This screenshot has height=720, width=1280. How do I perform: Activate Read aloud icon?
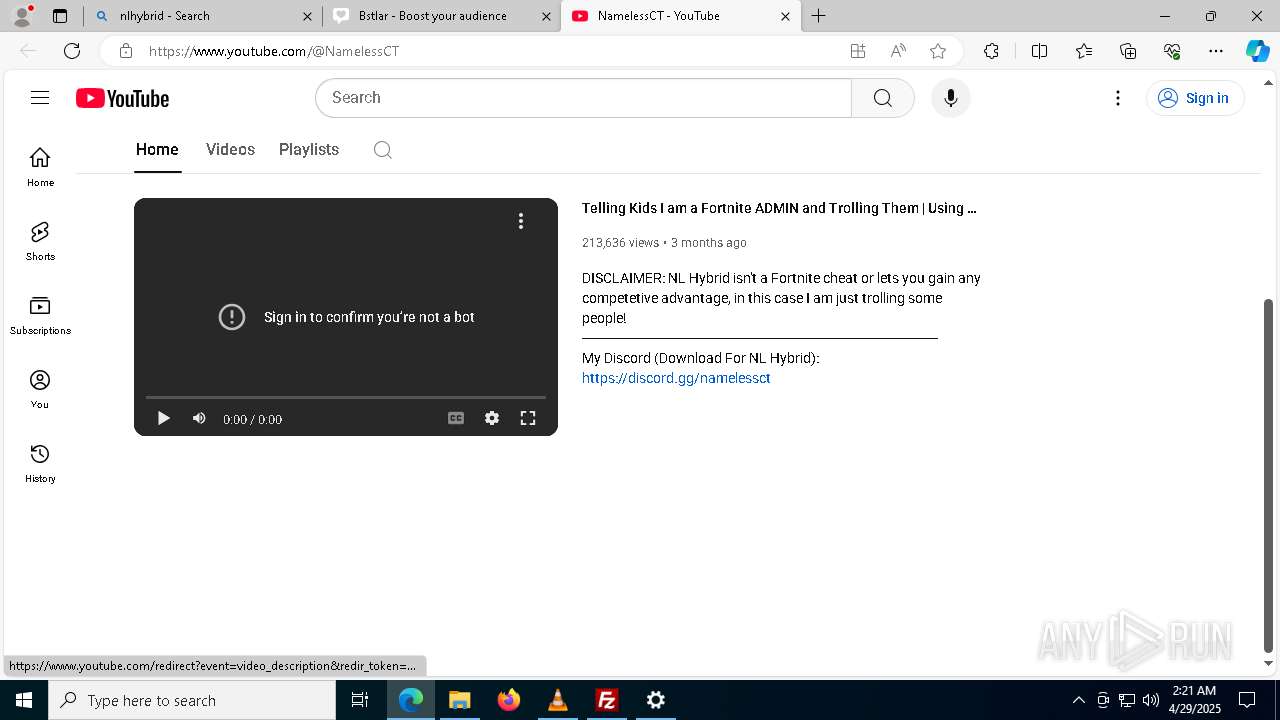click(x=898, y=51)
